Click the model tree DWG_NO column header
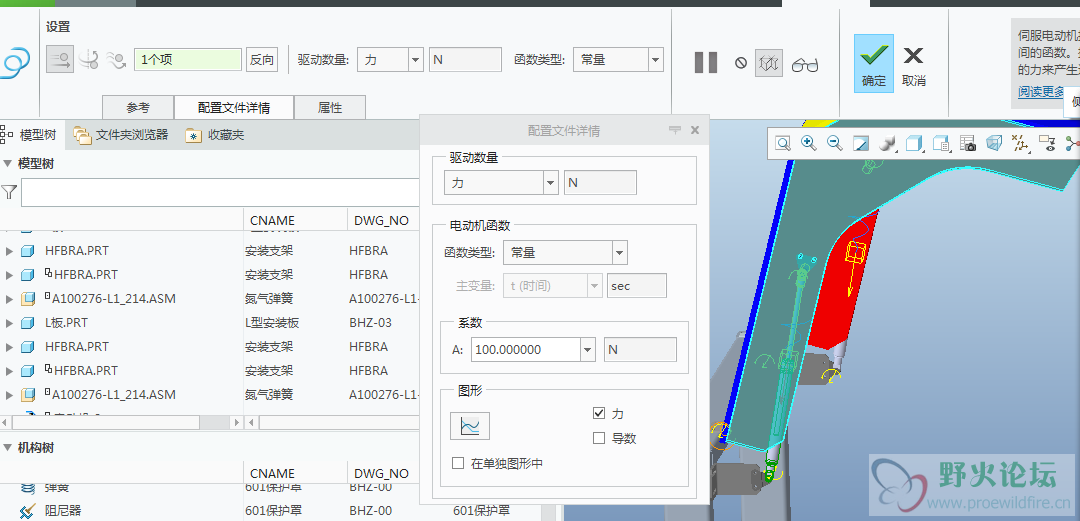 [382, 221]
